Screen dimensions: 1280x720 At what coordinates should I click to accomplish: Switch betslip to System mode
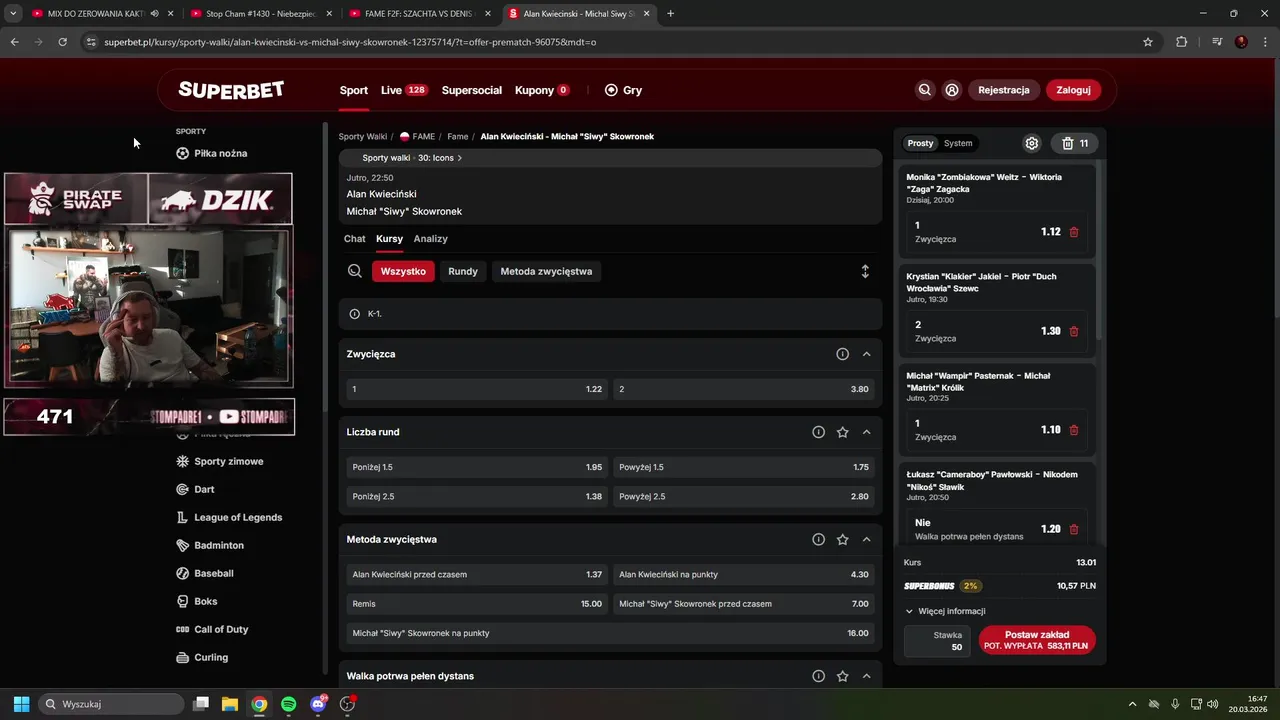tap(958, 143)
